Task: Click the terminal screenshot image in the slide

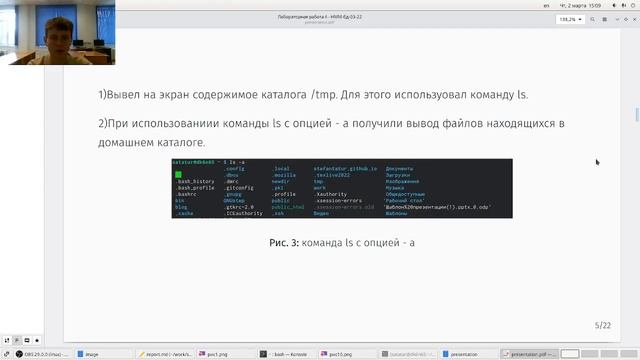Action: pos(342,188)
